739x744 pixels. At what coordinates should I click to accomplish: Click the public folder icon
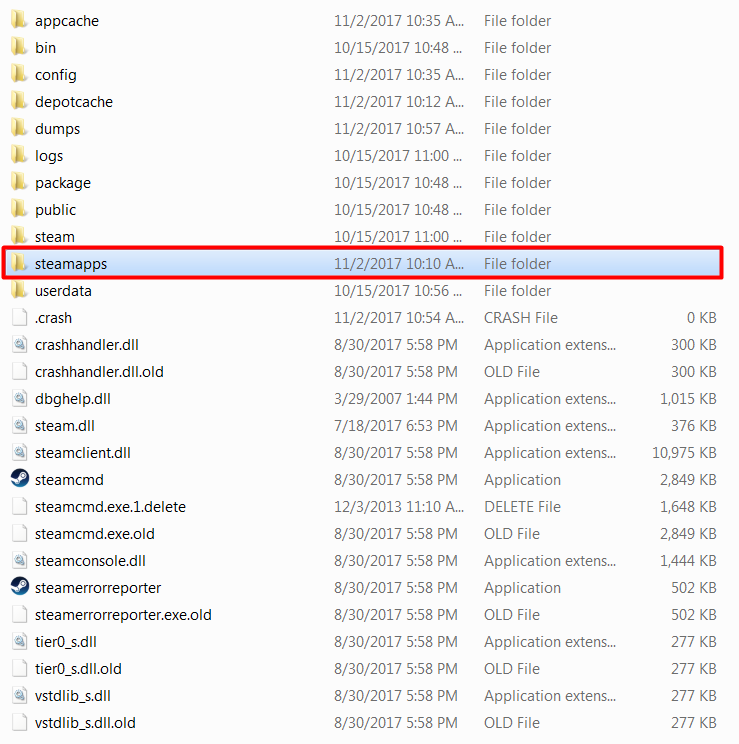click(x=19, y=209)
